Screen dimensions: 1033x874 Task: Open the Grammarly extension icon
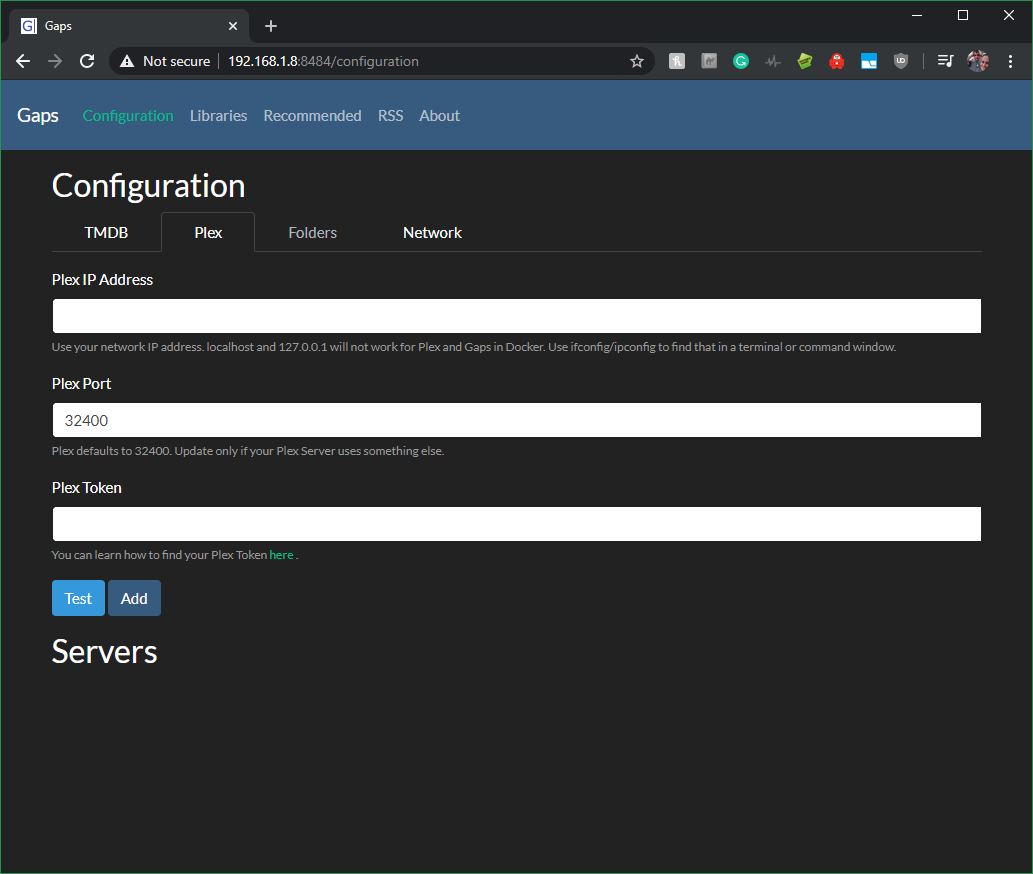click(740, 61)
